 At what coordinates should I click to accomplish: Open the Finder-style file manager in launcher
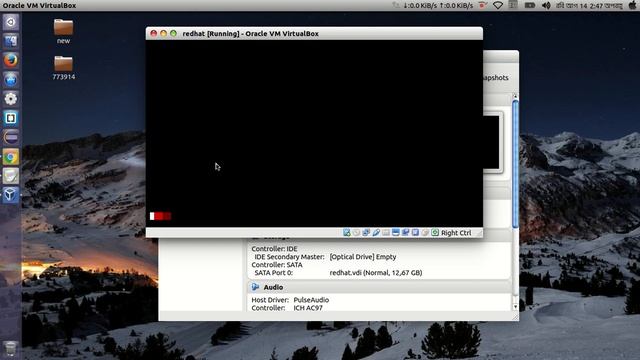[11, 41]
